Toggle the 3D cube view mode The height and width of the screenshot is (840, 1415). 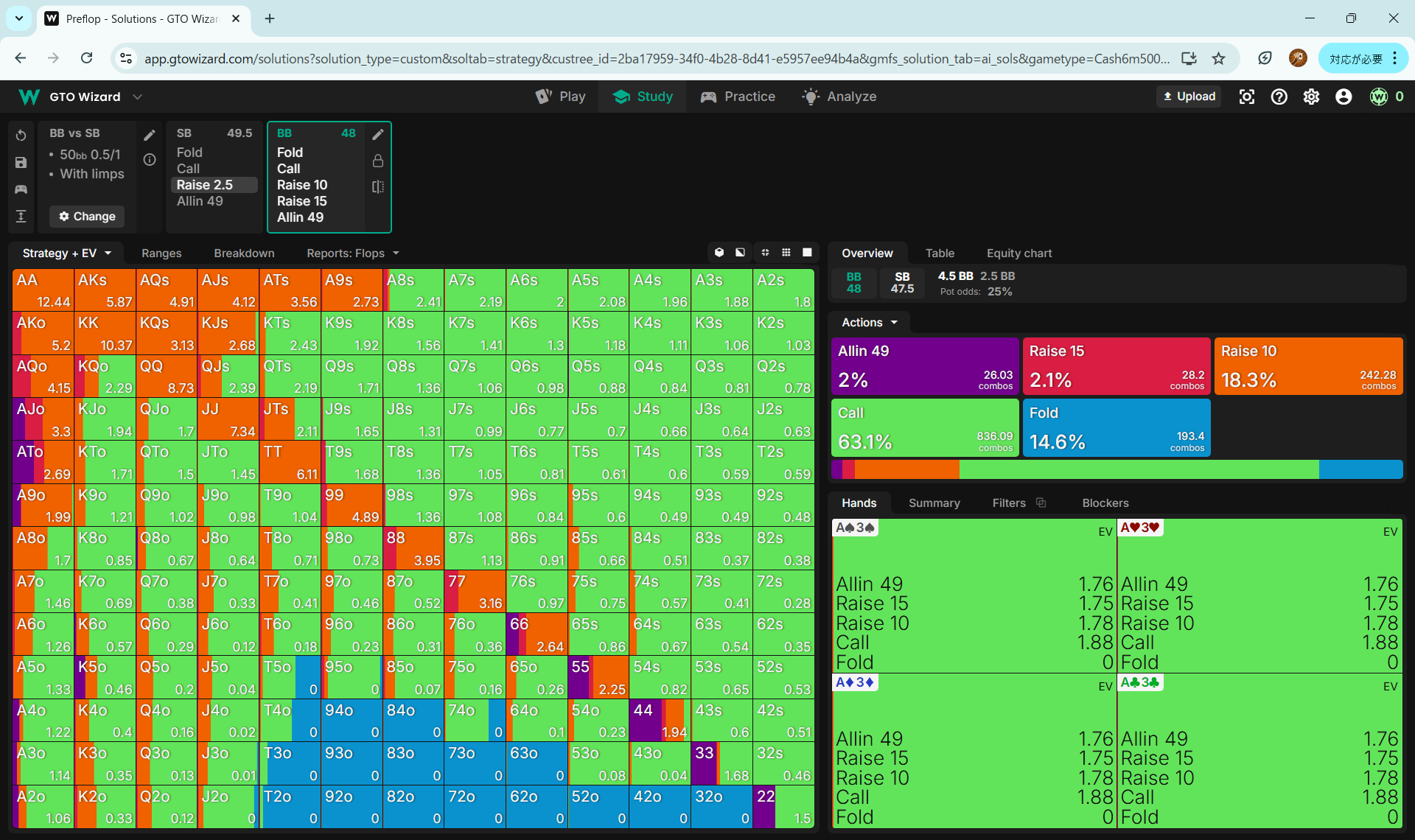pos(719,253)
